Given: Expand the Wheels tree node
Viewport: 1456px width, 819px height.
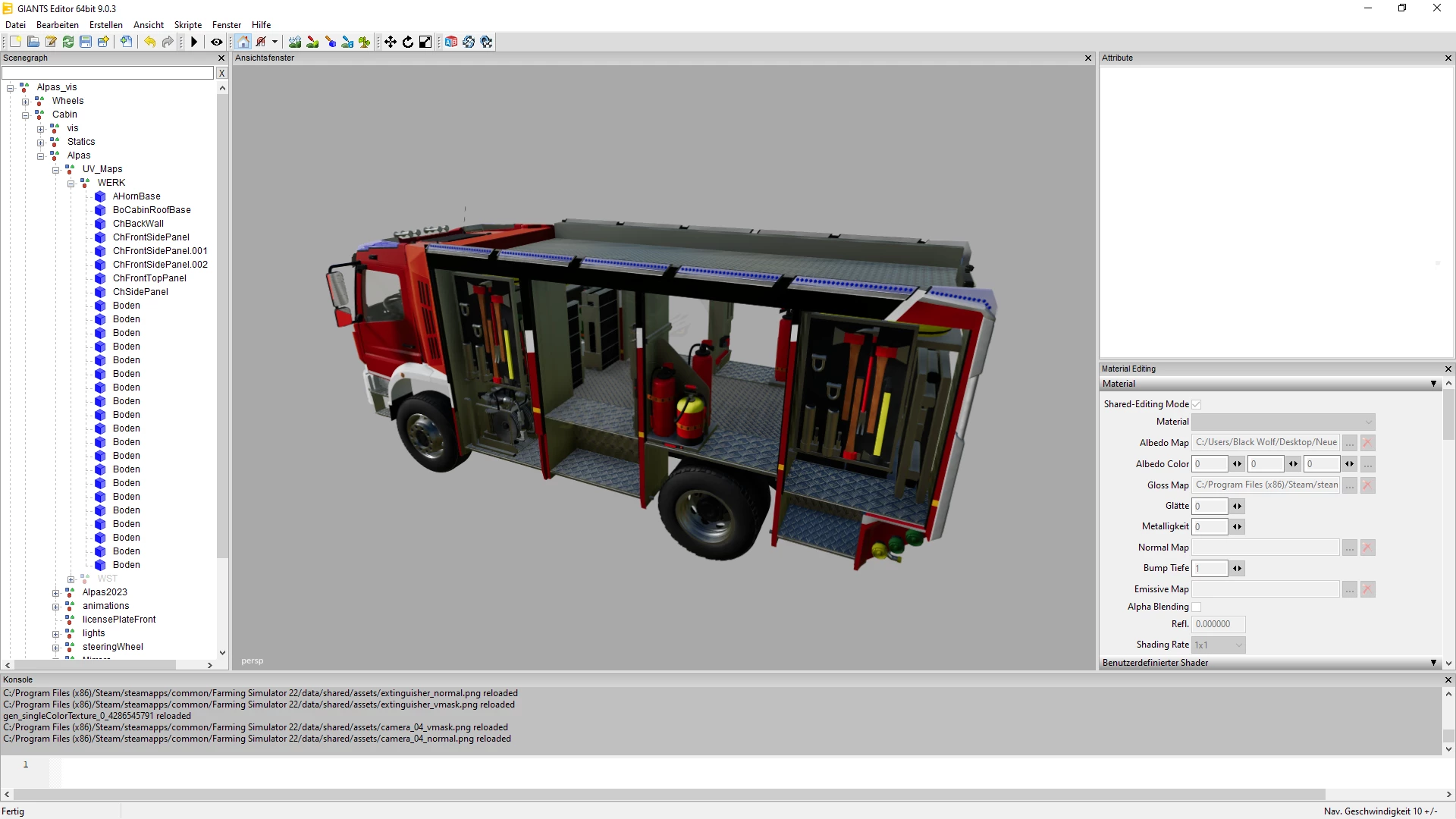Looking at the screenshot, I should pyautogui.click(x=25, y=102).
